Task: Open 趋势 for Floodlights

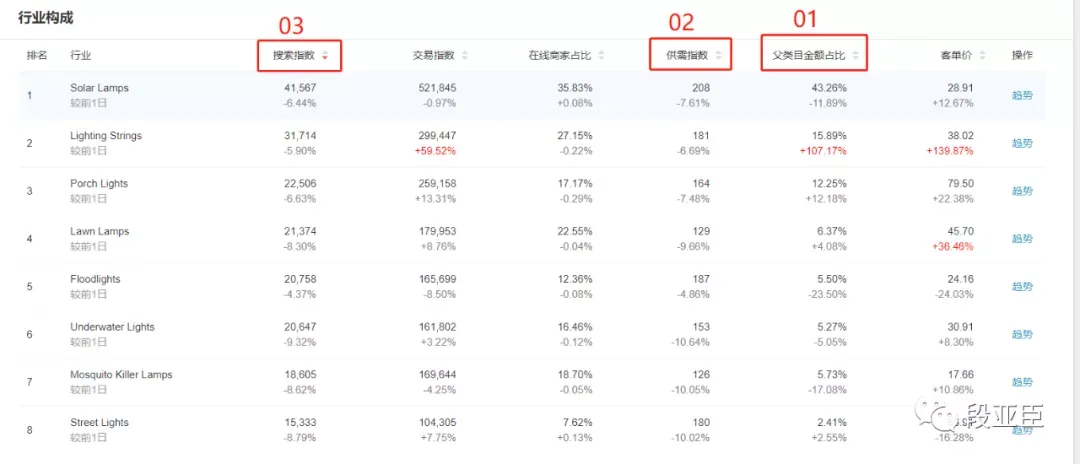Action: [1022, 286]
